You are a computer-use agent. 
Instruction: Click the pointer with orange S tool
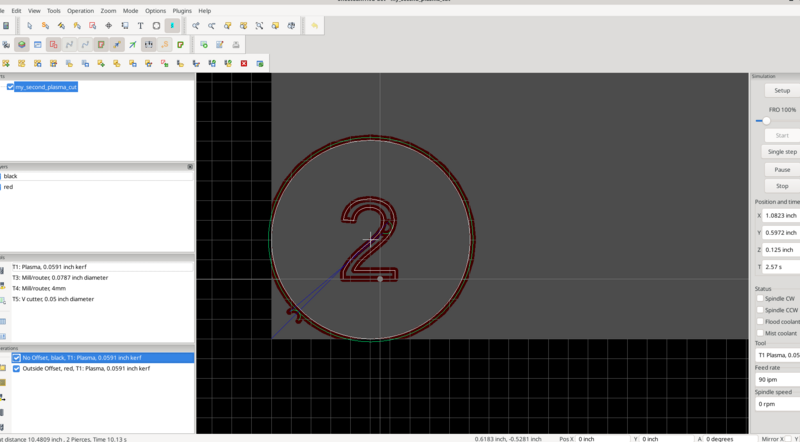tap(45, 26)
